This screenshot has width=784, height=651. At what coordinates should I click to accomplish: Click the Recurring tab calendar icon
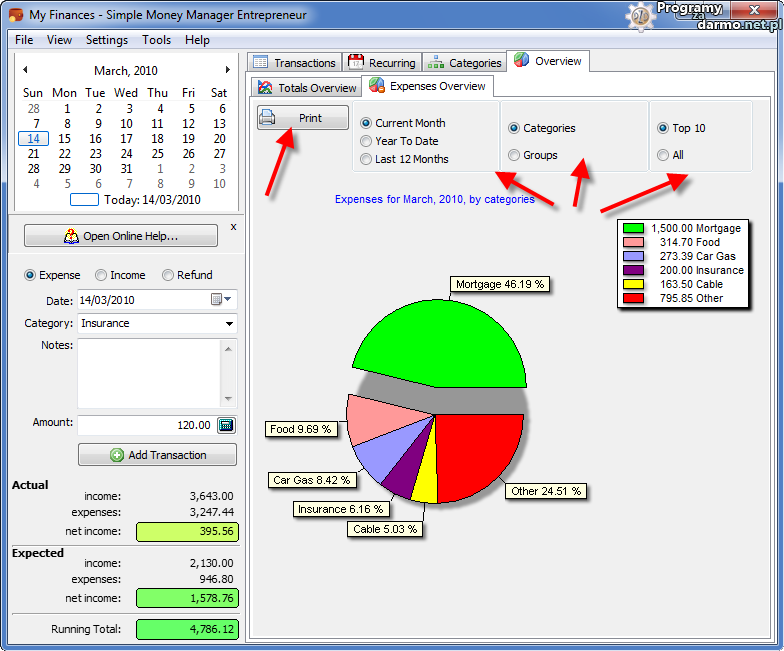(356, 62)
